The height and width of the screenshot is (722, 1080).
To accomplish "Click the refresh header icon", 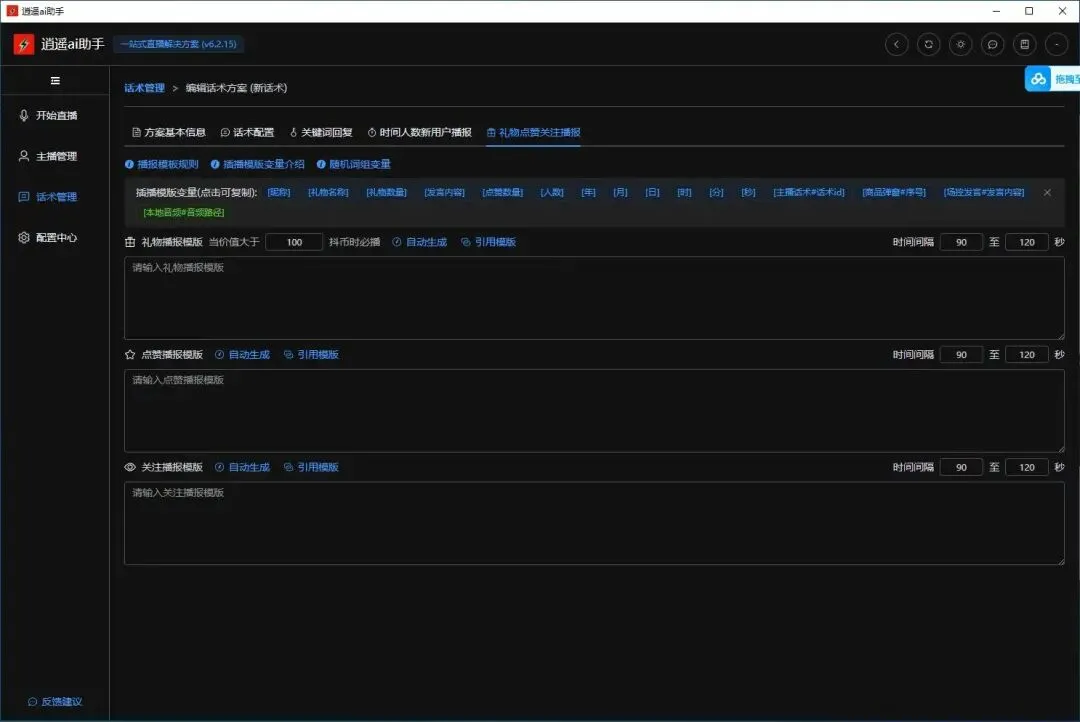I will click(x=928, y=45).
